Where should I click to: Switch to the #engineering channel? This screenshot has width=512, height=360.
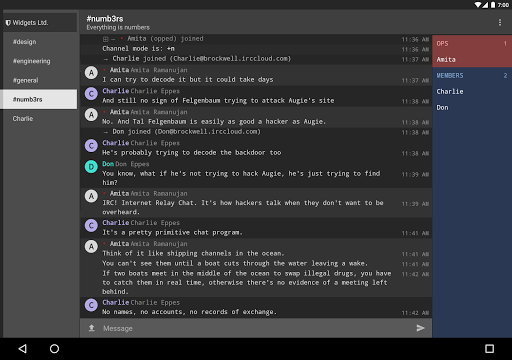coord(40,61)
